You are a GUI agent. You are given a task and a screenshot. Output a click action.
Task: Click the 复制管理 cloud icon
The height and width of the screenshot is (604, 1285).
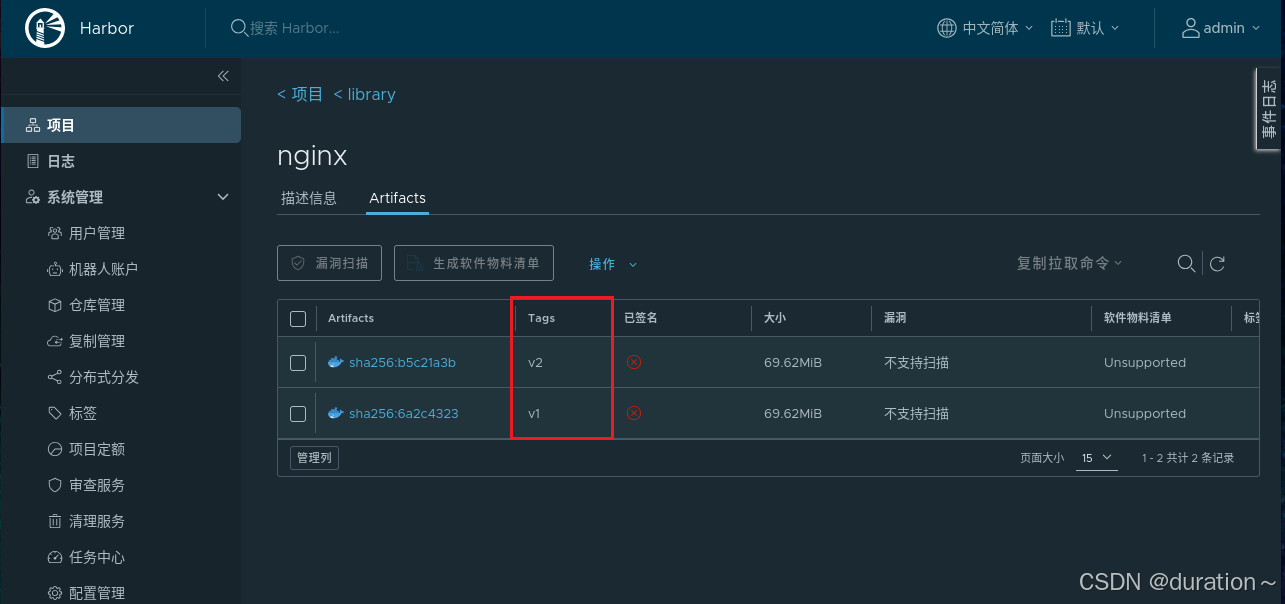click(x=55, y=341)
